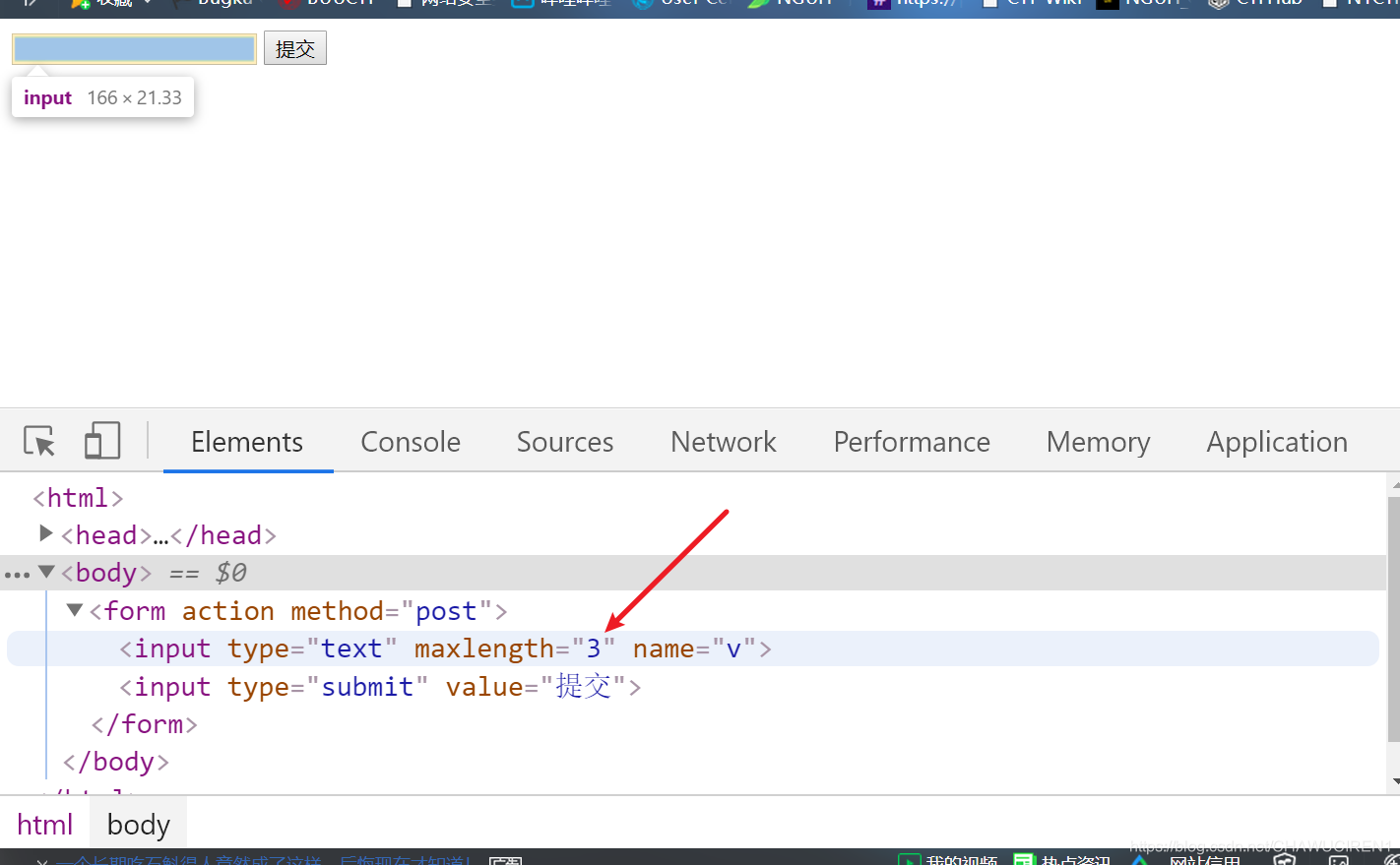
Task: Collapse the body node triangle
Action: (45, 572)
